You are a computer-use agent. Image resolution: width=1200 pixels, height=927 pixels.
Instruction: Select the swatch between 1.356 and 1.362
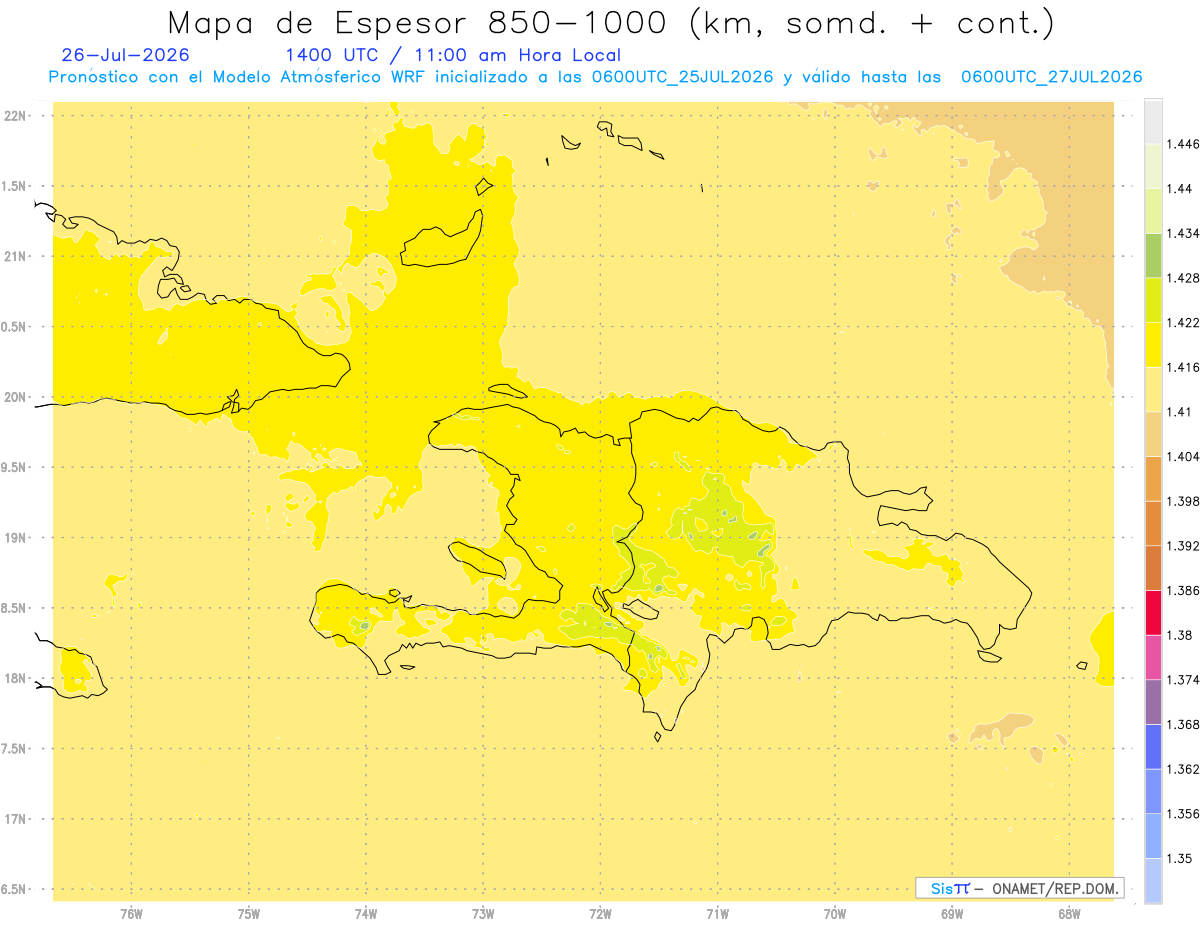tap(1154, 791)
